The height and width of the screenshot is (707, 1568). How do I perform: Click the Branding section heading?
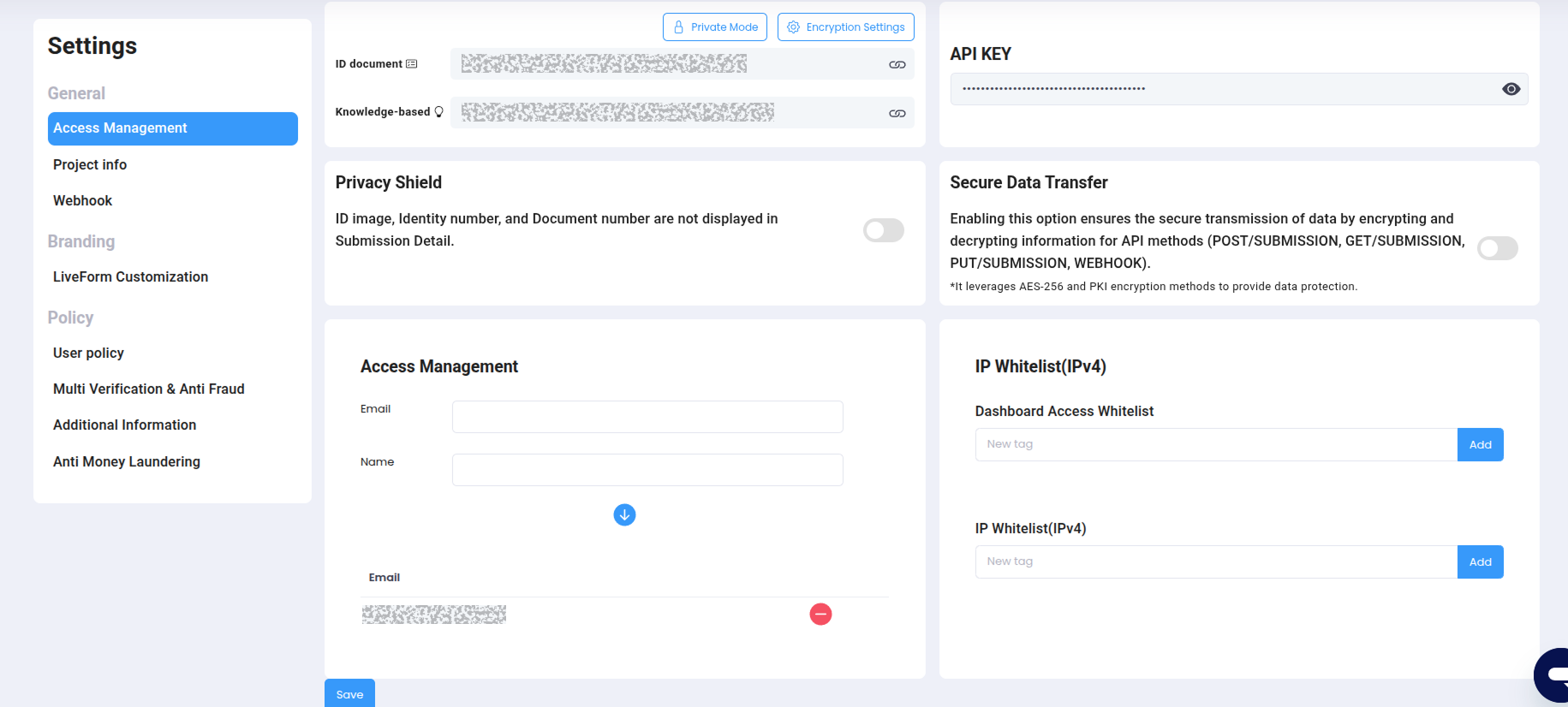coord(81,241)
